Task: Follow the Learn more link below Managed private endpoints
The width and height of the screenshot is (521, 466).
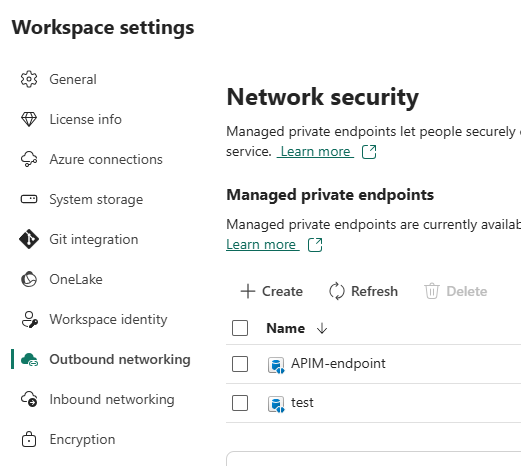Action: [x=263, y=245]
